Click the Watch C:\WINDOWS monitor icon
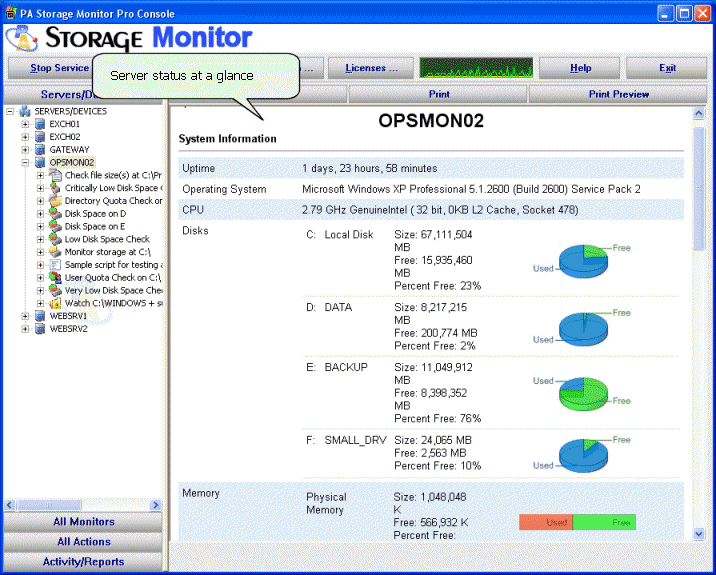Image resolution: width=716 pixels, height=575 pixels. [55, 303]
